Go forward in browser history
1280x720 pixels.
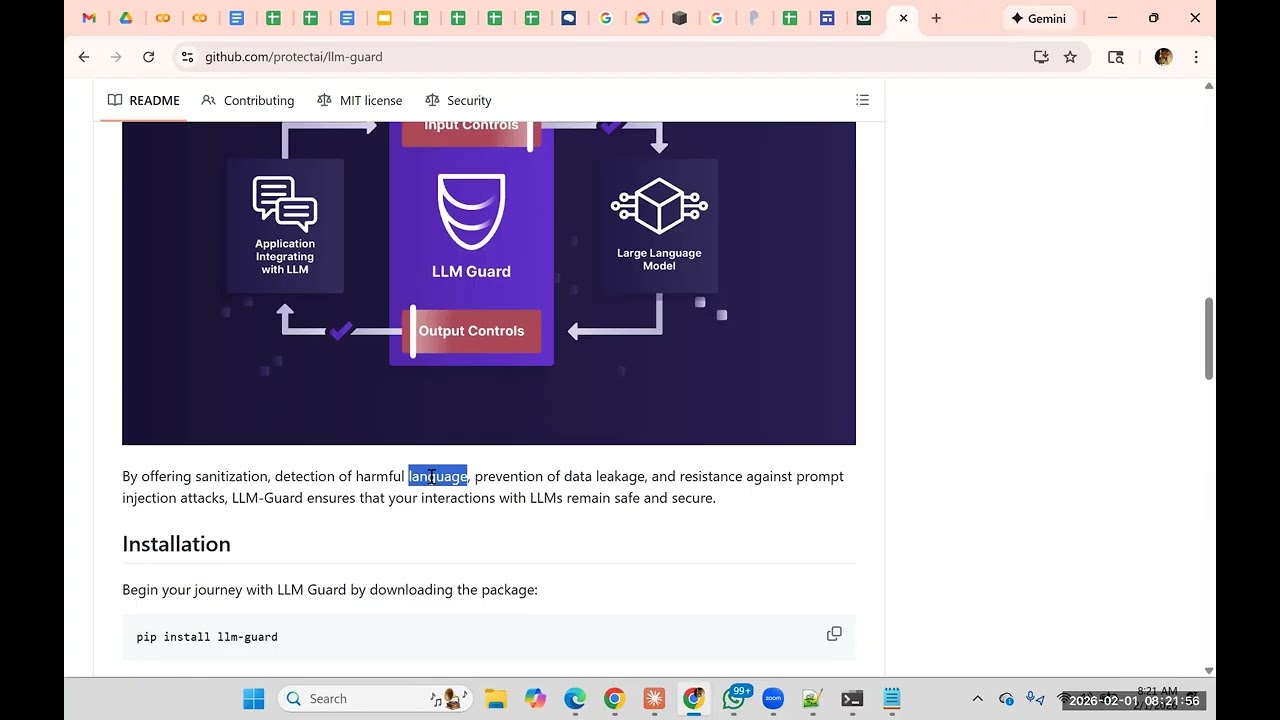pyautogui.click(x=116, y=57)
